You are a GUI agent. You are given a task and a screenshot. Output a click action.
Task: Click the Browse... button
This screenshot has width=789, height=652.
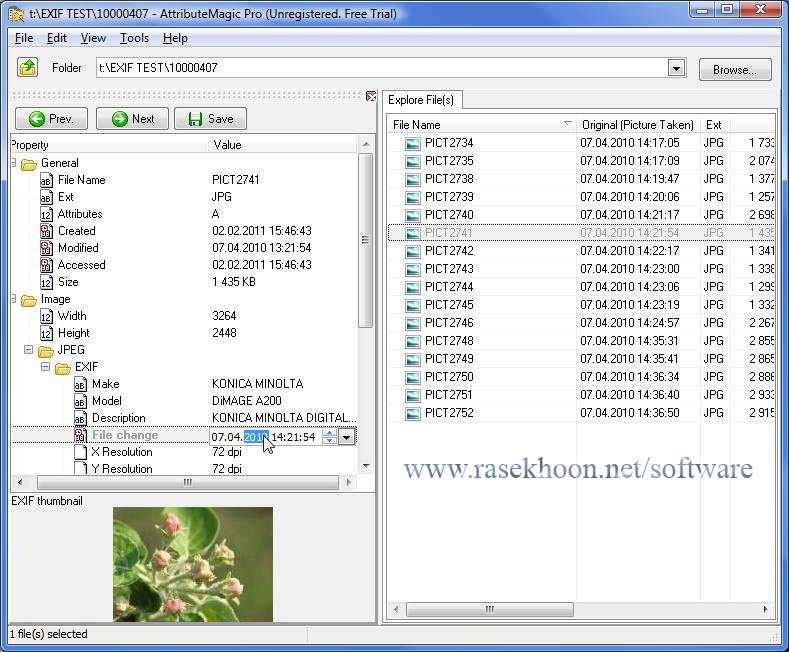pos(735,69)
